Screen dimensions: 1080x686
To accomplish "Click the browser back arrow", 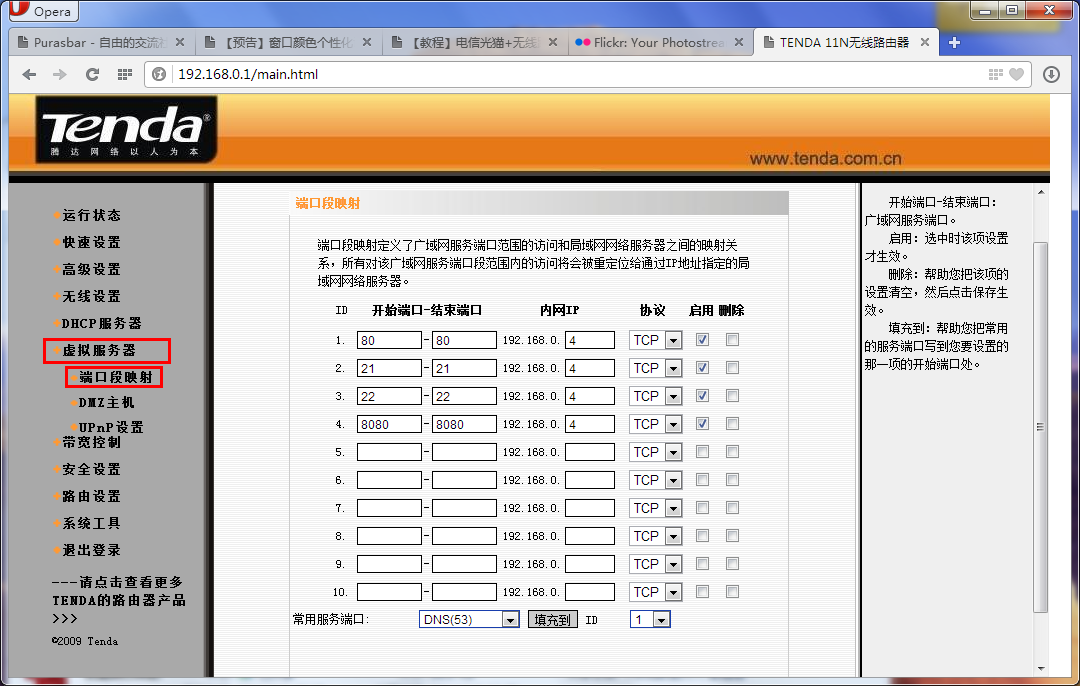I will tap(29, 74).
